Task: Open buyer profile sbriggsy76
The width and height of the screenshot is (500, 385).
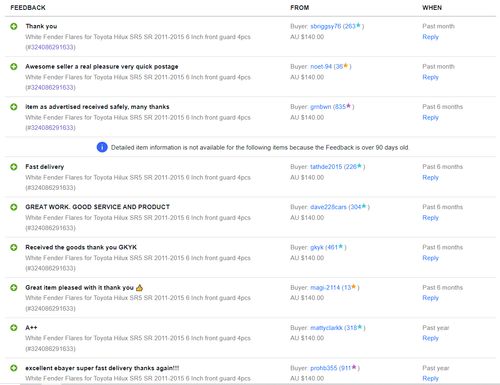Action: (326, 26)
